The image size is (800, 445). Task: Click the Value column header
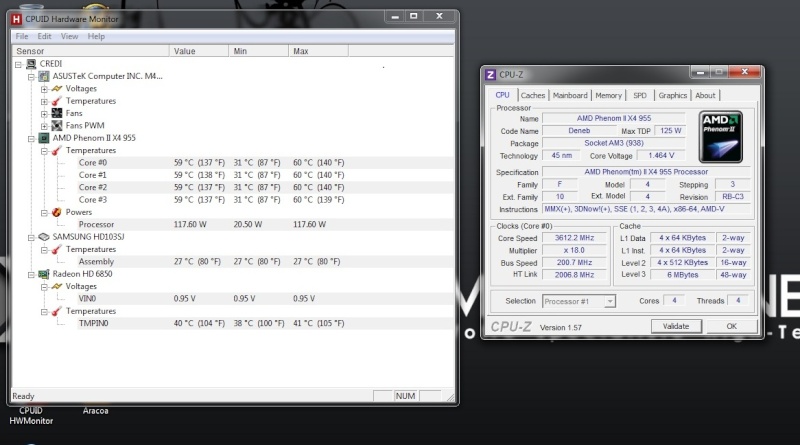click(x=199, y=51)
